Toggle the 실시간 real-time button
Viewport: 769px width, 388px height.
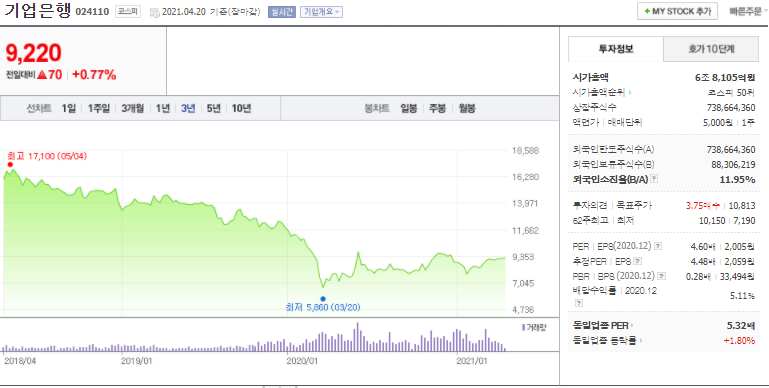point(282,12)
